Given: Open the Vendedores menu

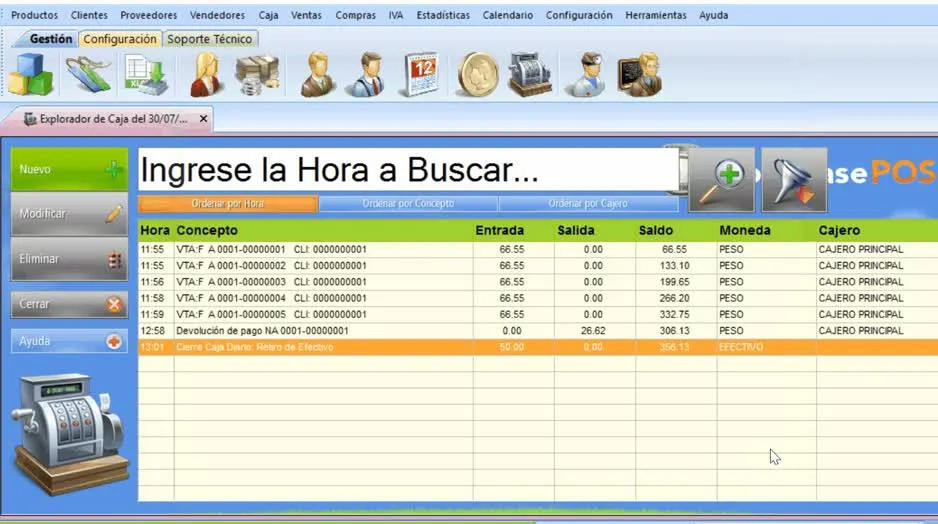Looking at the screenshot, I should [217, 15].
